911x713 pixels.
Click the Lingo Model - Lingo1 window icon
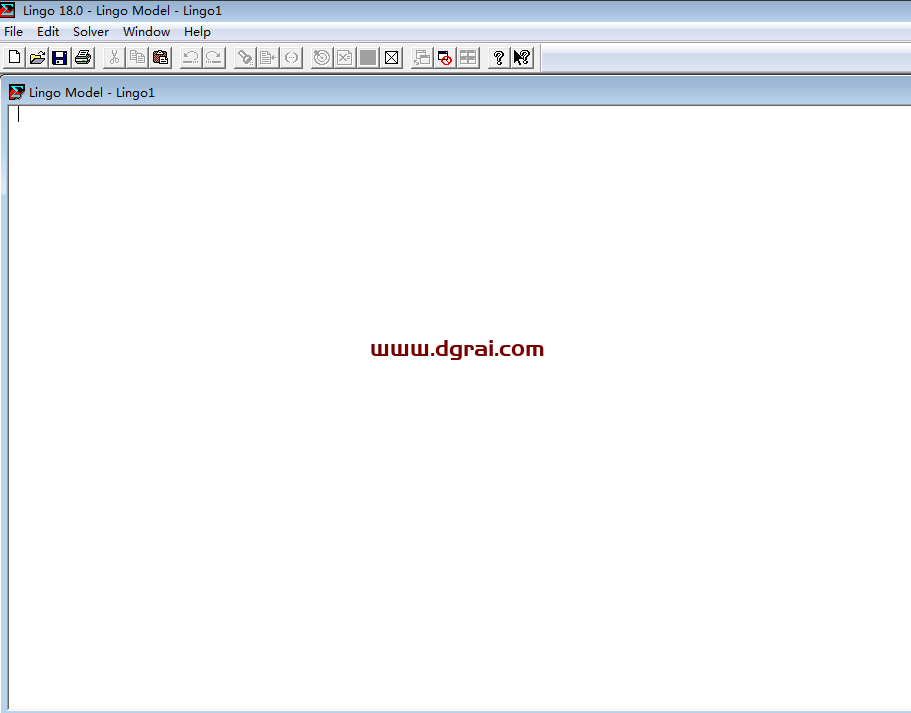point(16,92)
